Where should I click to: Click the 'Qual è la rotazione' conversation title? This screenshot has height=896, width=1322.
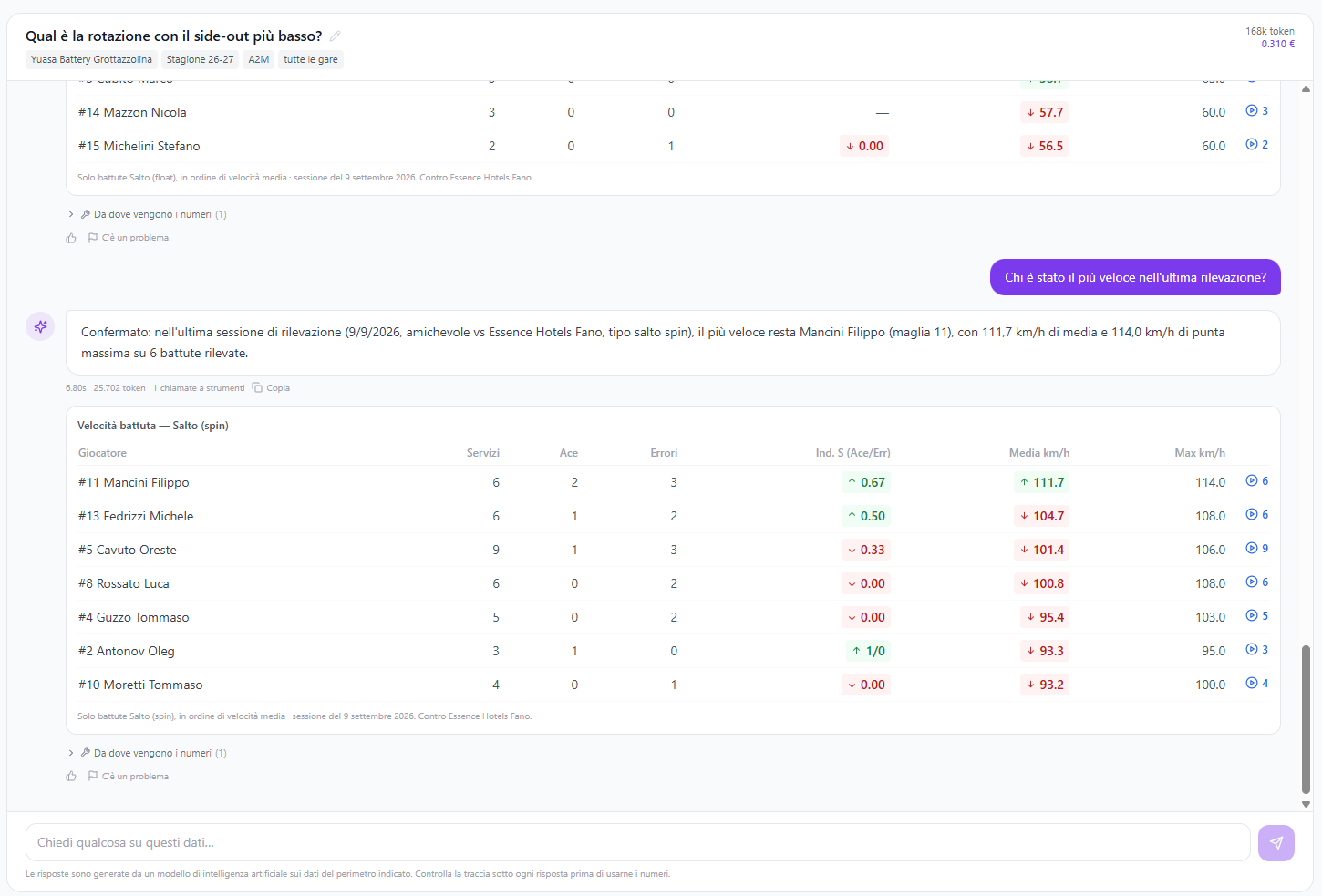click(x=174, y=36)
